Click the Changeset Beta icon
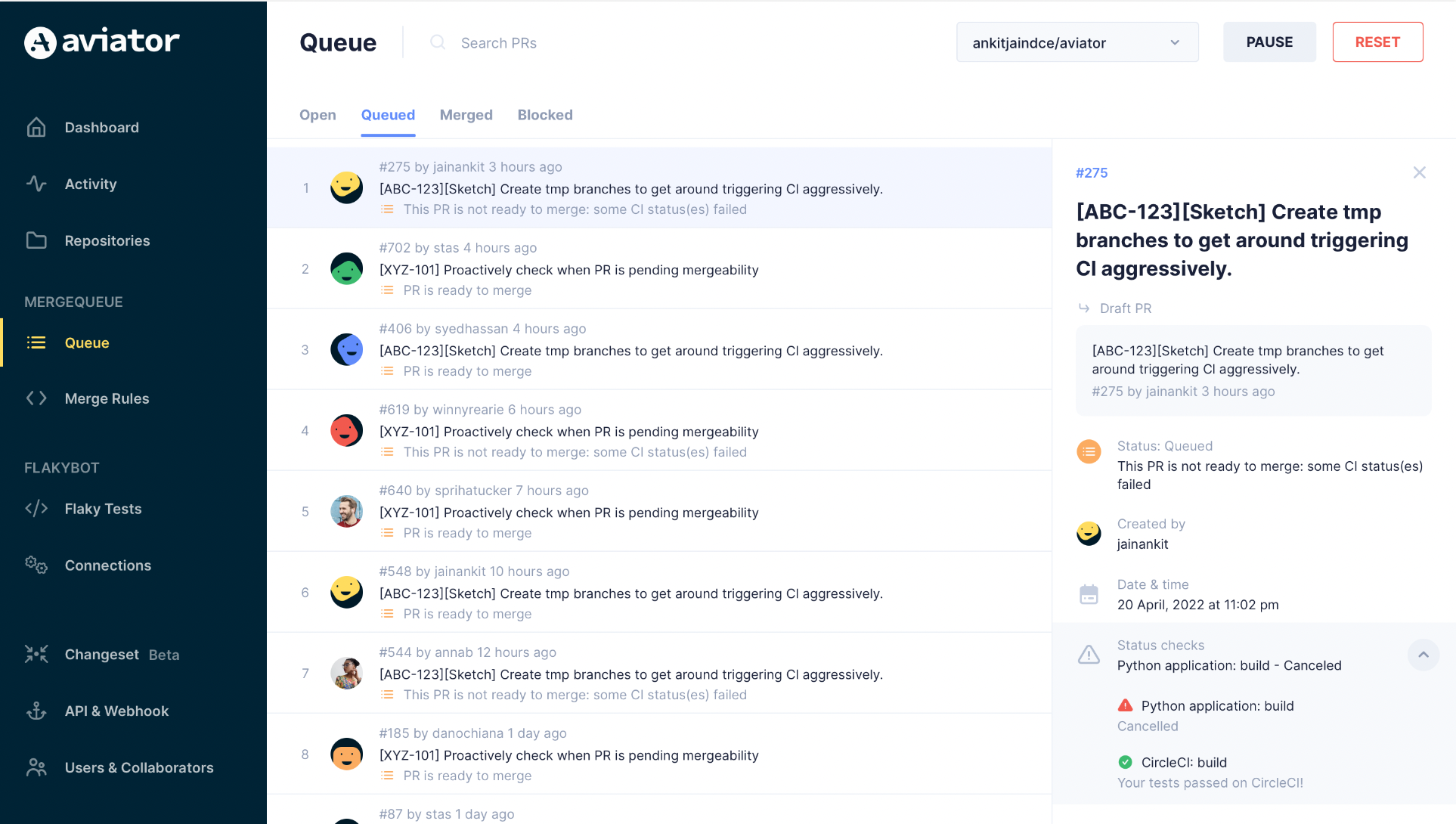Viewport: 1456px width, 824px height. tap(36, 654)
